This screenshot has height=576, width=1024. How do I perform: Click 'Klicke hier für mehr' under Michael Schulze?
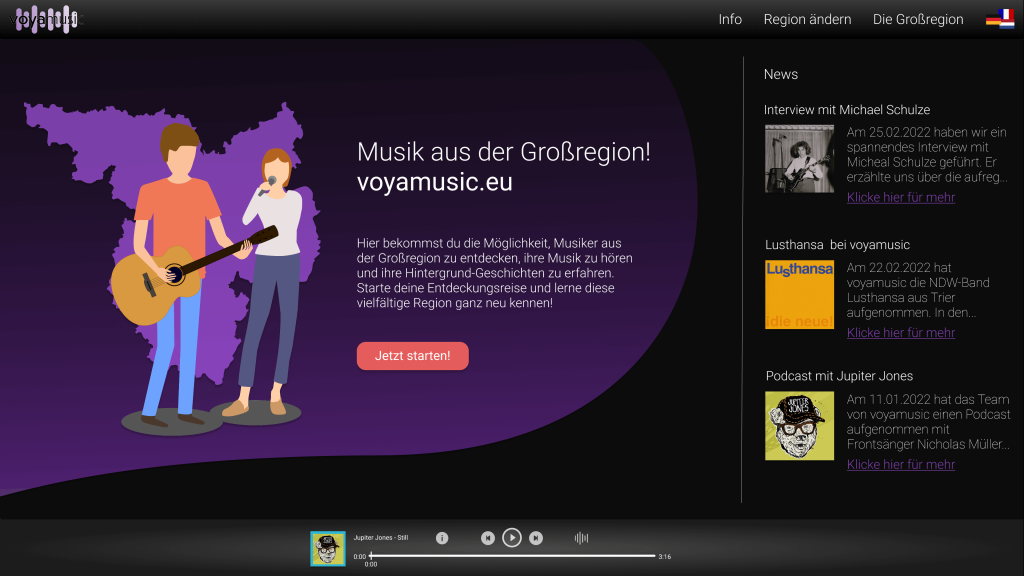pos(900,197)
